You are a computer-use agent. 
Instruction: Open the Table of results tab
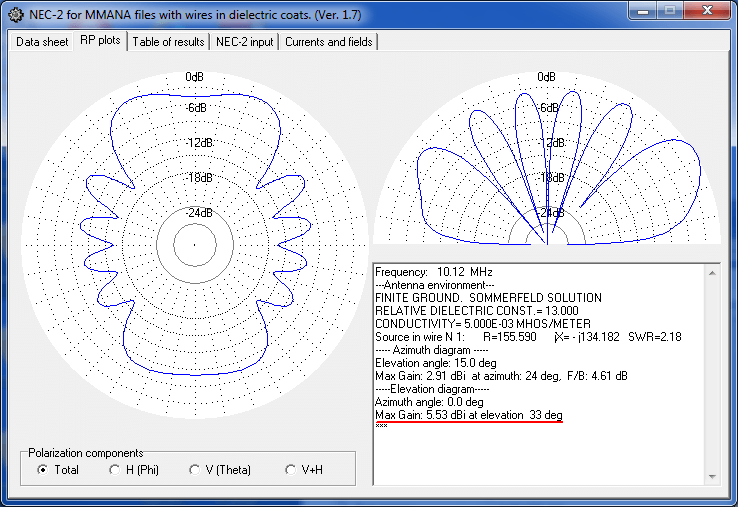point(168,42)
